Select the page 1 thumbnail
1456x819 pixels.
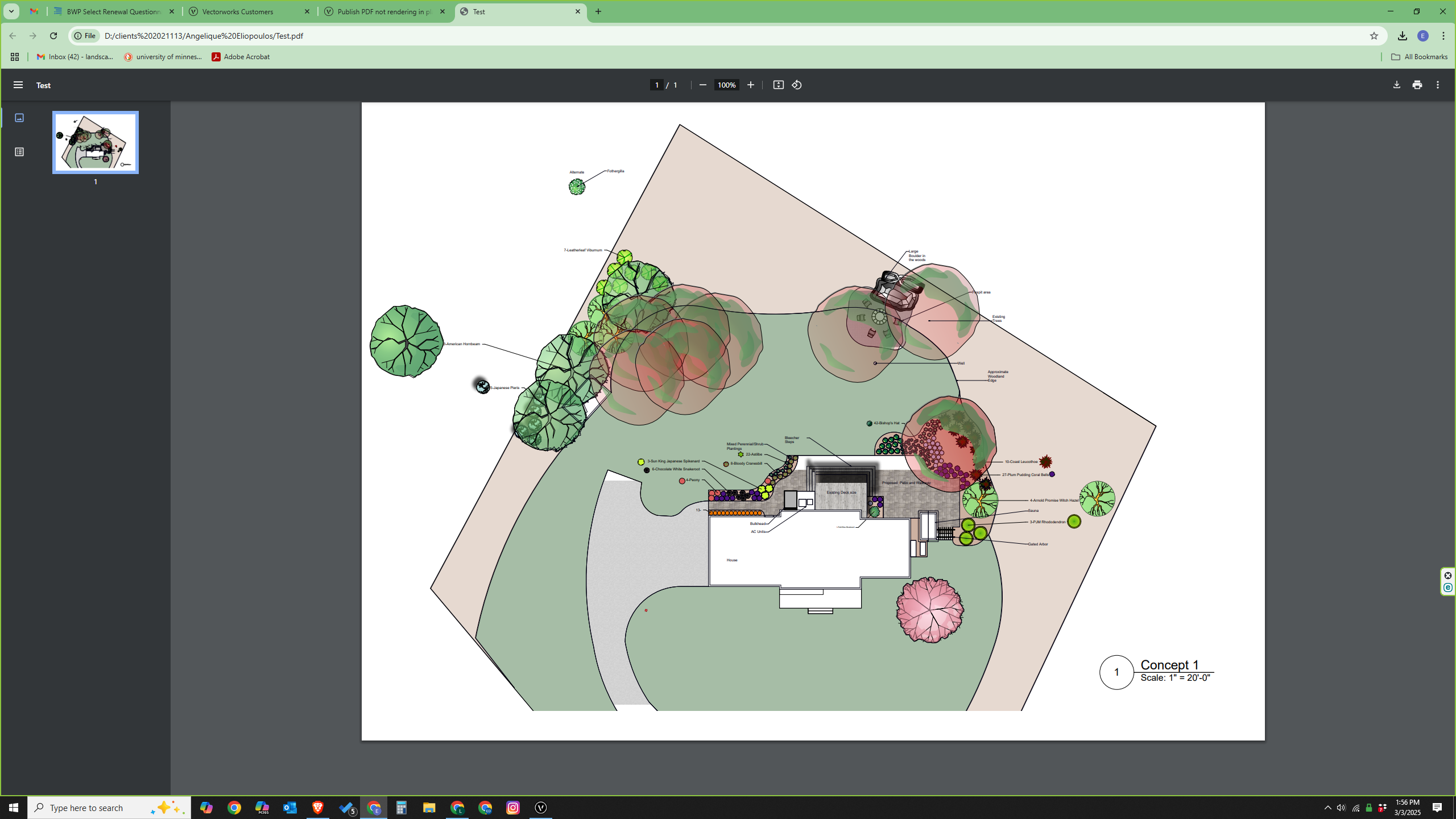point(96,142)
